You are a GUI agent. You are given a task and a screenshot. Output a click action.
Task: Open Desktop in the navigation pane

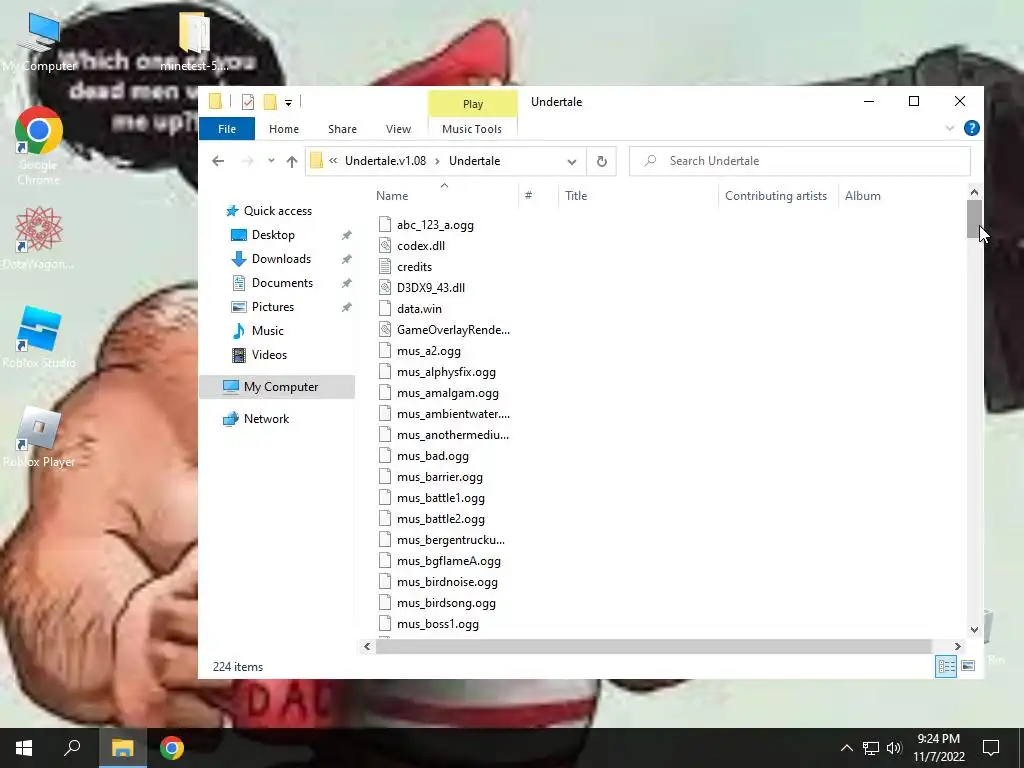point(273,234)
